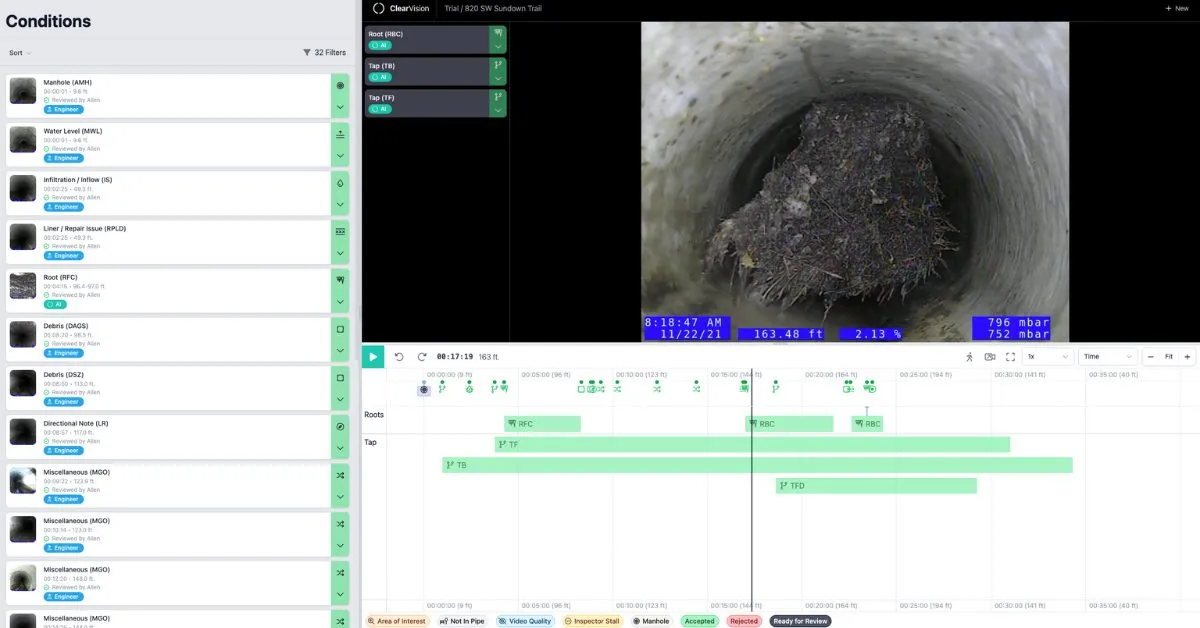Expand the Root (RFC) card chevron
Screen dimensions: 1200x628
[x=340, y=302]
